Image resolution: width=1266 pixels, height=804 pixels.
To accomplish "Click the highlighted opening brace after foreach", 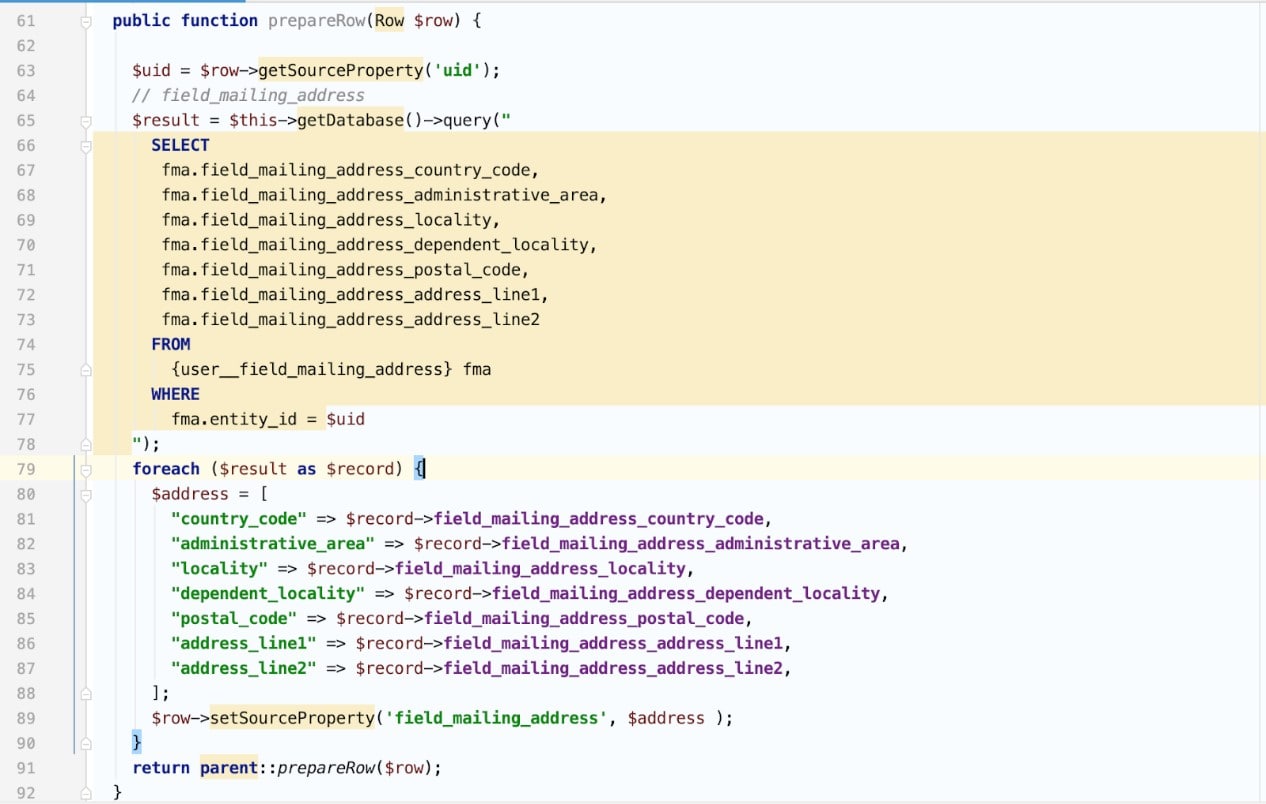I will point(421,469).
